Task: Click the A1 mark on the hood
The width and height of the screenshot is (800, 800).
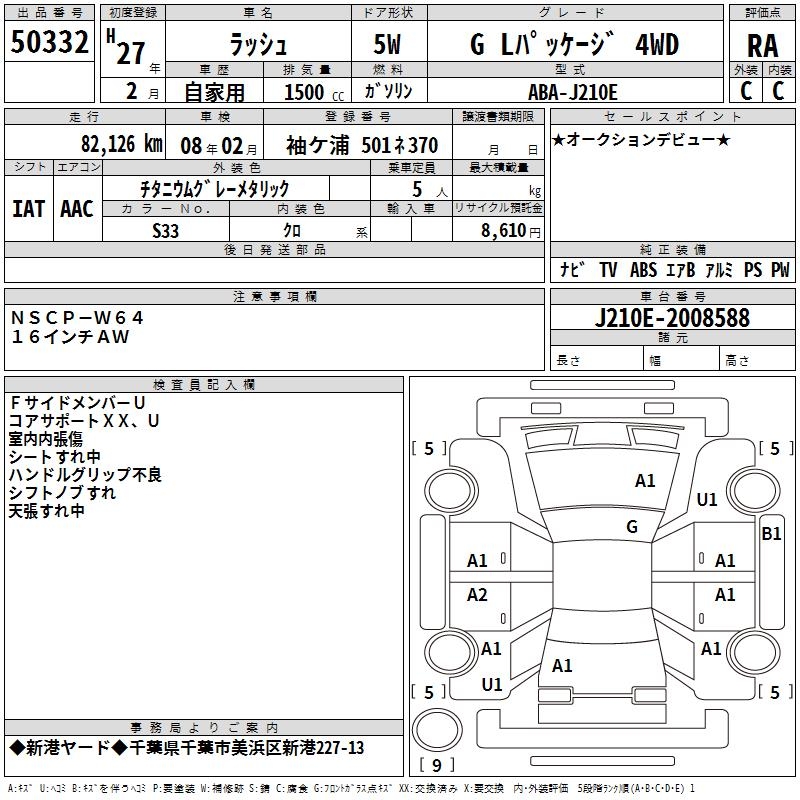Action: pyautogui.click(x=645, y=481)
